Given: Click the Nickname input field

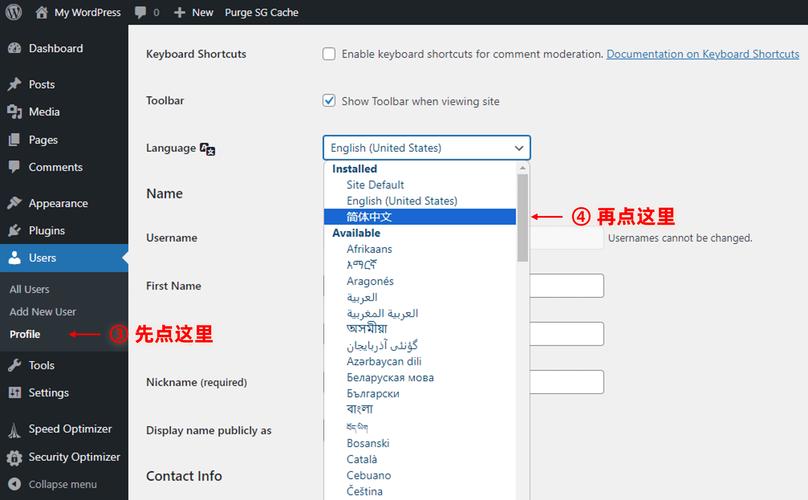Looking at the screenshot, I should tap(566, 382).
